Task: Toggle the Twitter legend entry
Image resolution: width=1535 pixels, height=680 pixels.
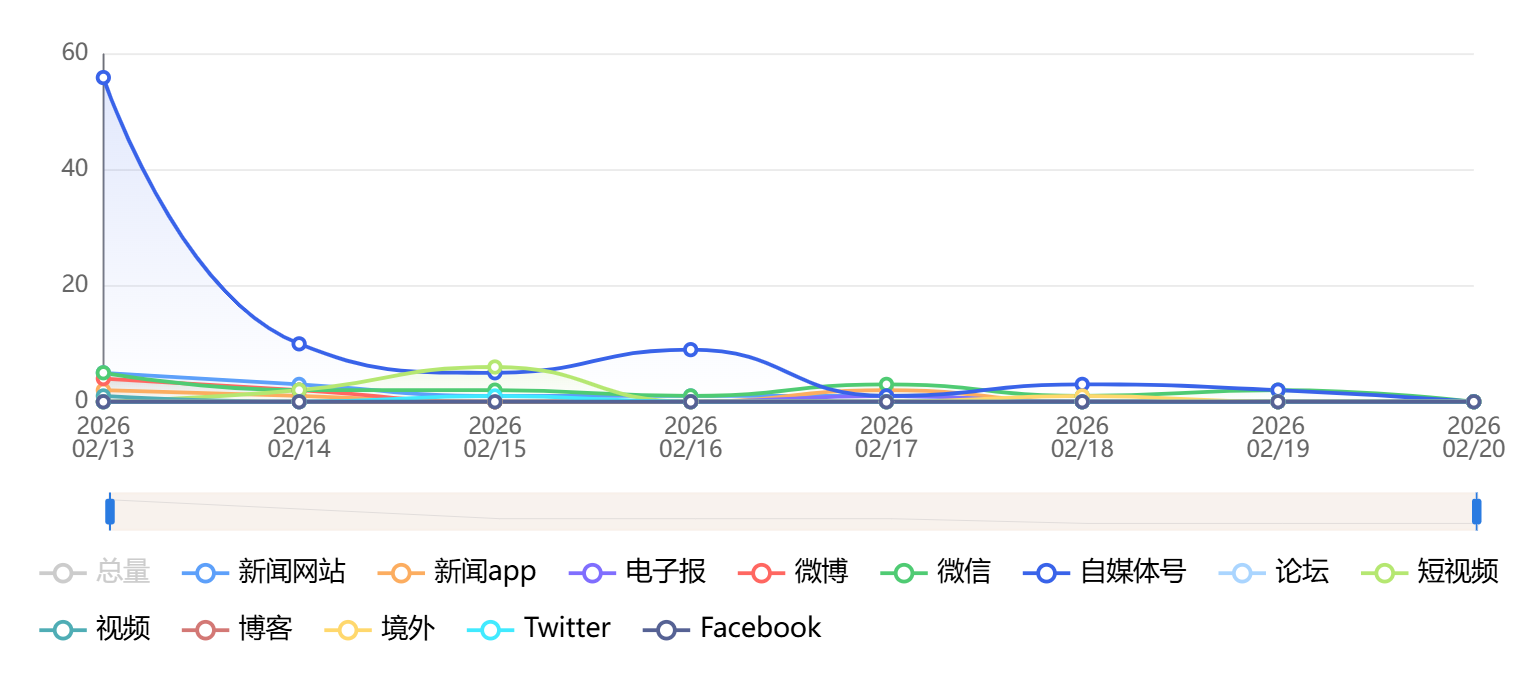Action: pyautogui.click(x=491, y=629)
